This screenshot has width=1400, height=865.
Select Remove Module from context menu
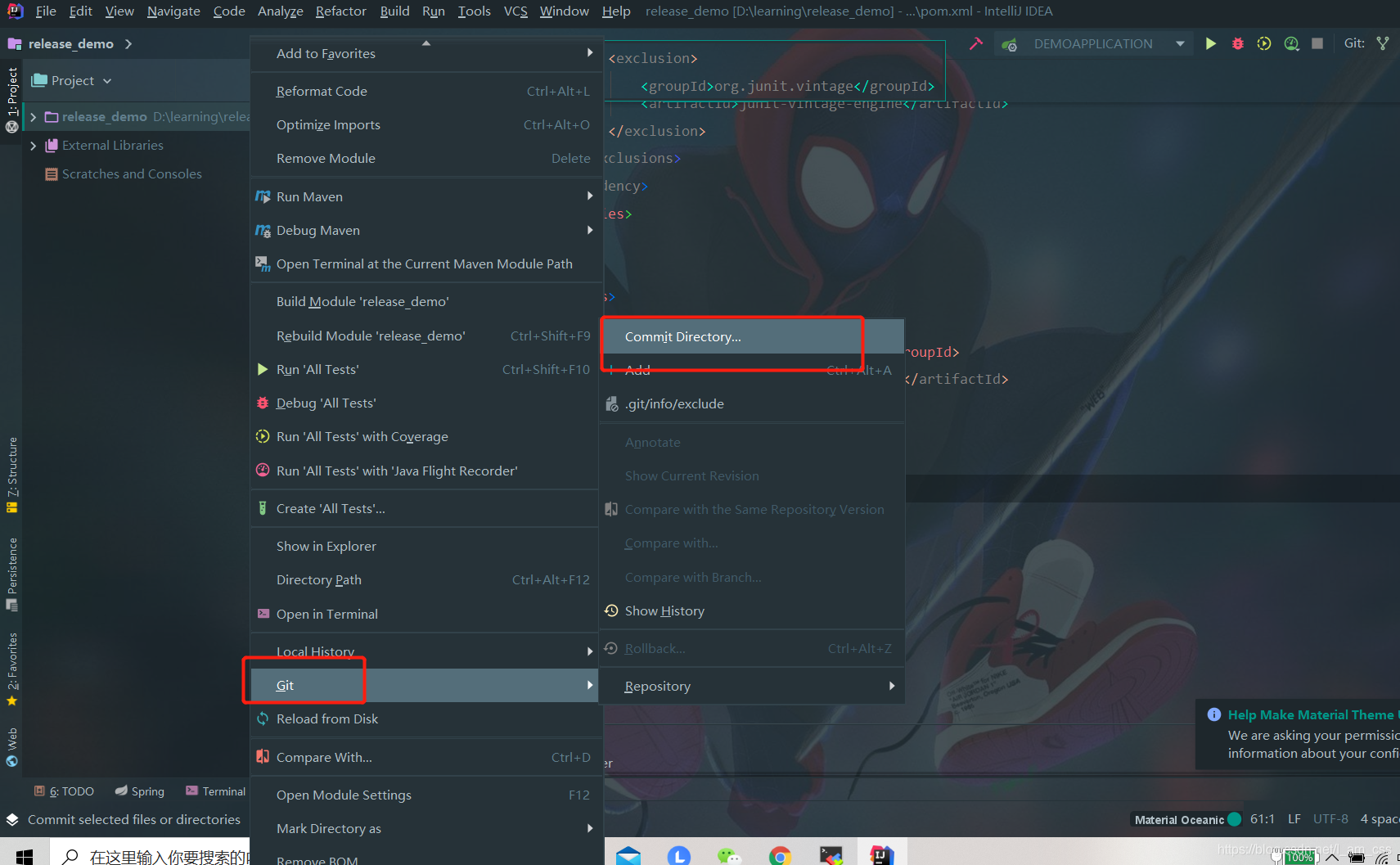coord(426,159)
